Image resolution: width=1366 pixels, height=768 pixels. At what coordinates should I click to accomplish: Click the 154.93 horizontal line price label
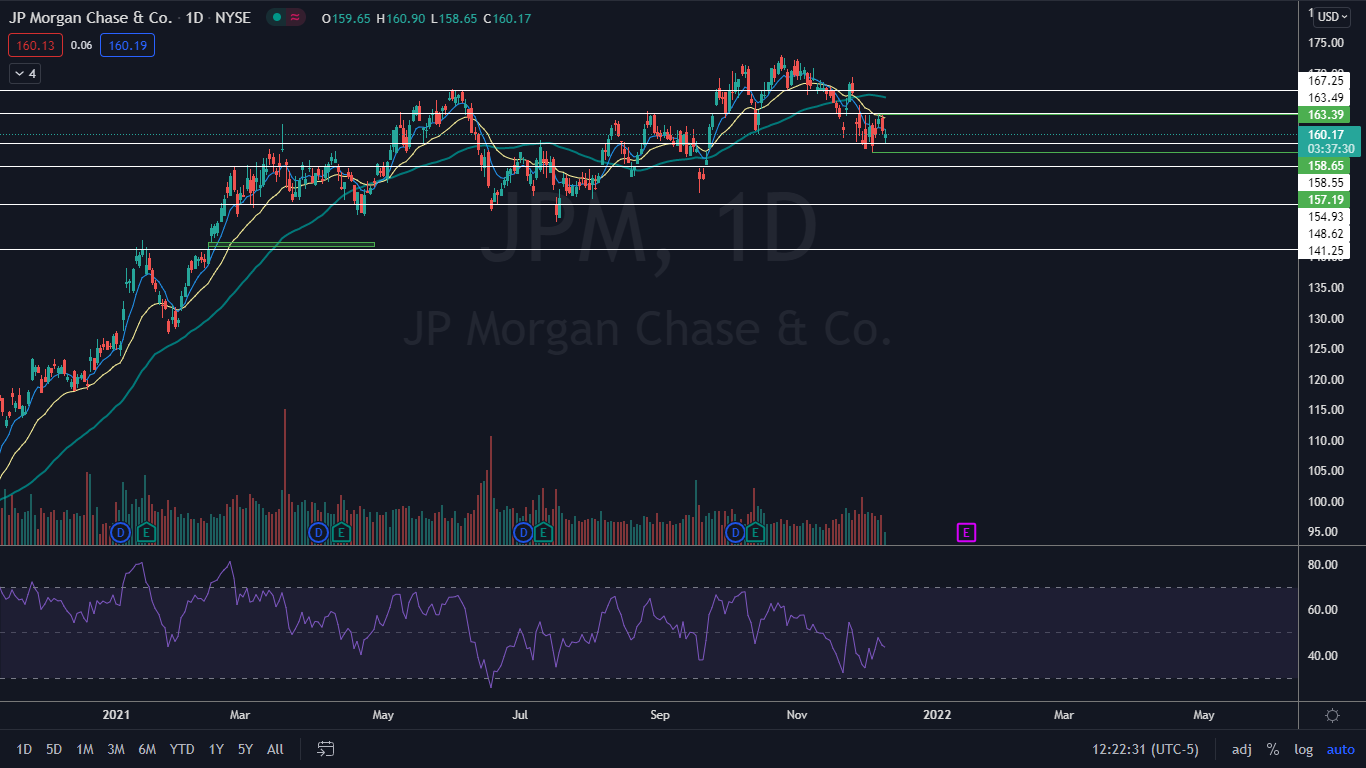[1324, 217]
